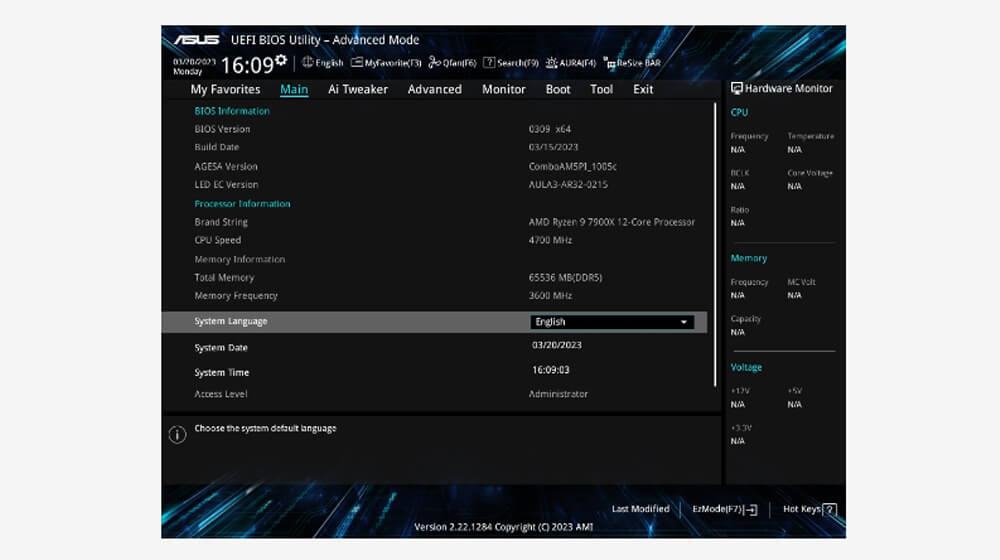Screen dimensions: 1000x560
Task: Select the System Date field
Action: tap(557, 345)
